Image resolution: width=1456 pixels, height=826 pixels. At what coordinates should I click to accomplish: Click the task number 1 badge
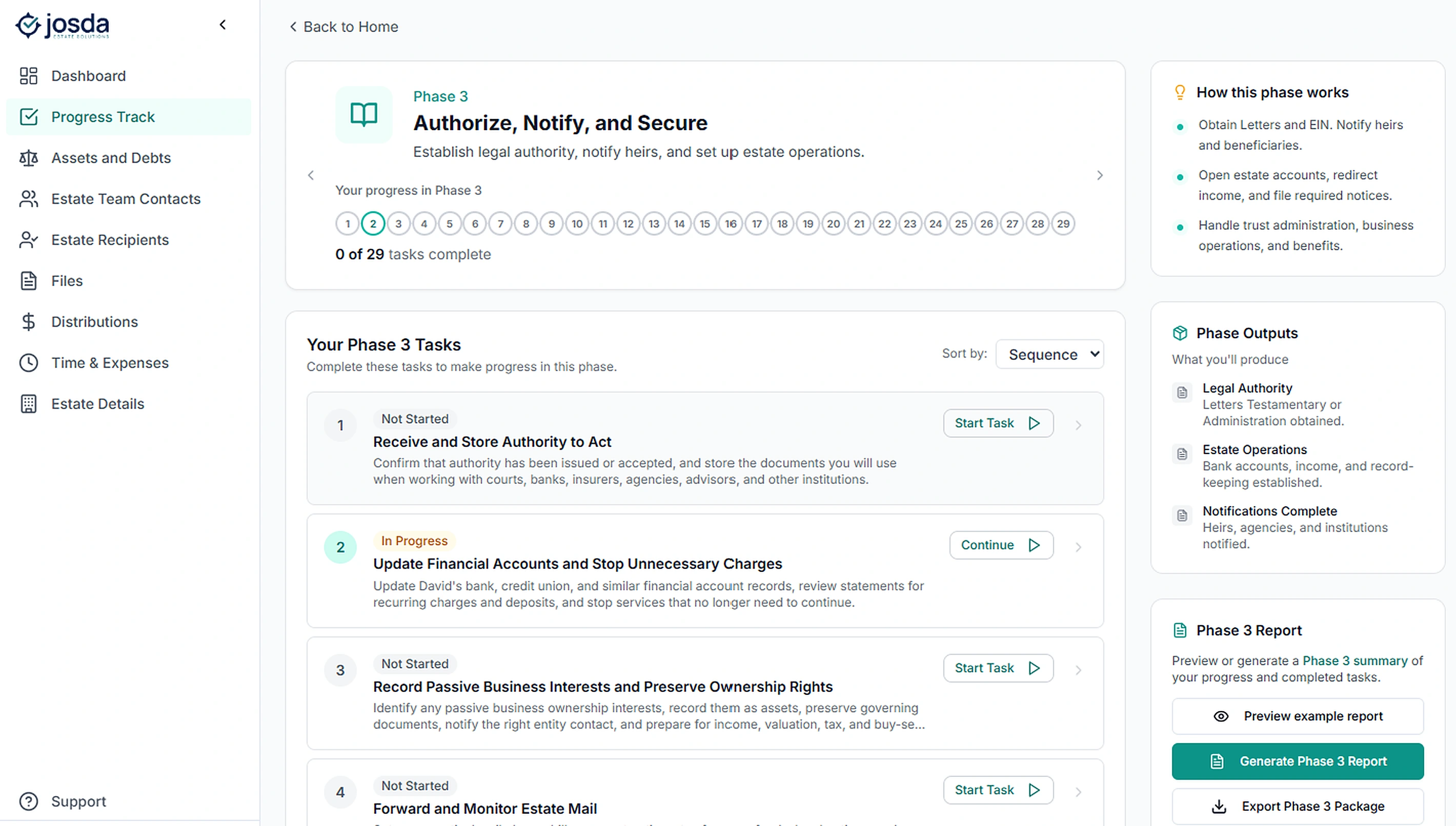tap(340, 425)
